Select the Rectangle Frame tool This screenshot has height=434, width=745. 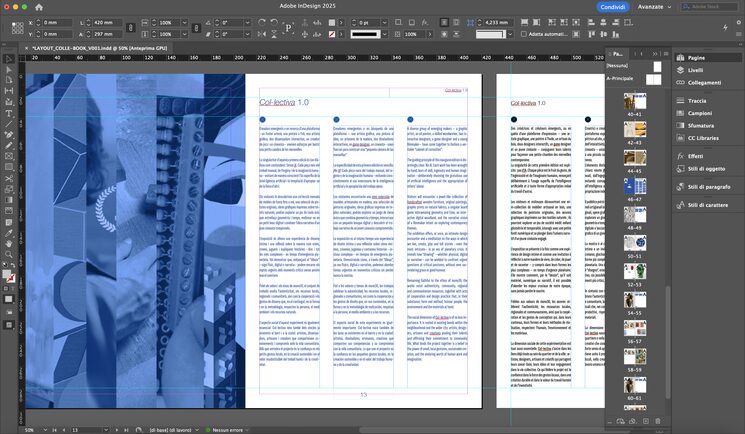9,156
